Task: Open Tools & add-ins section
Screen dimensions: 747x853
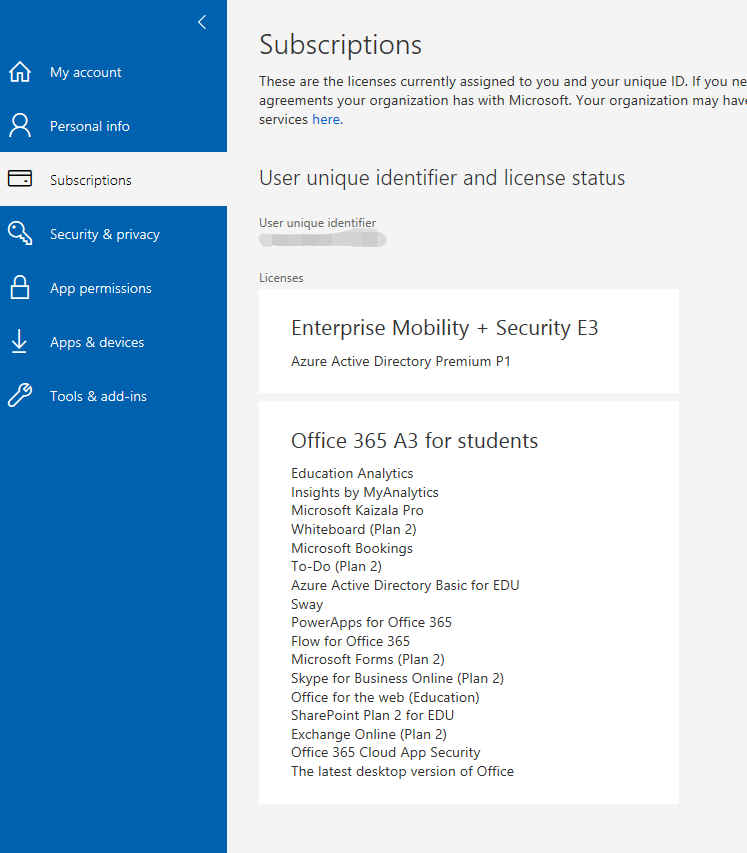Action: pos(98,396)
